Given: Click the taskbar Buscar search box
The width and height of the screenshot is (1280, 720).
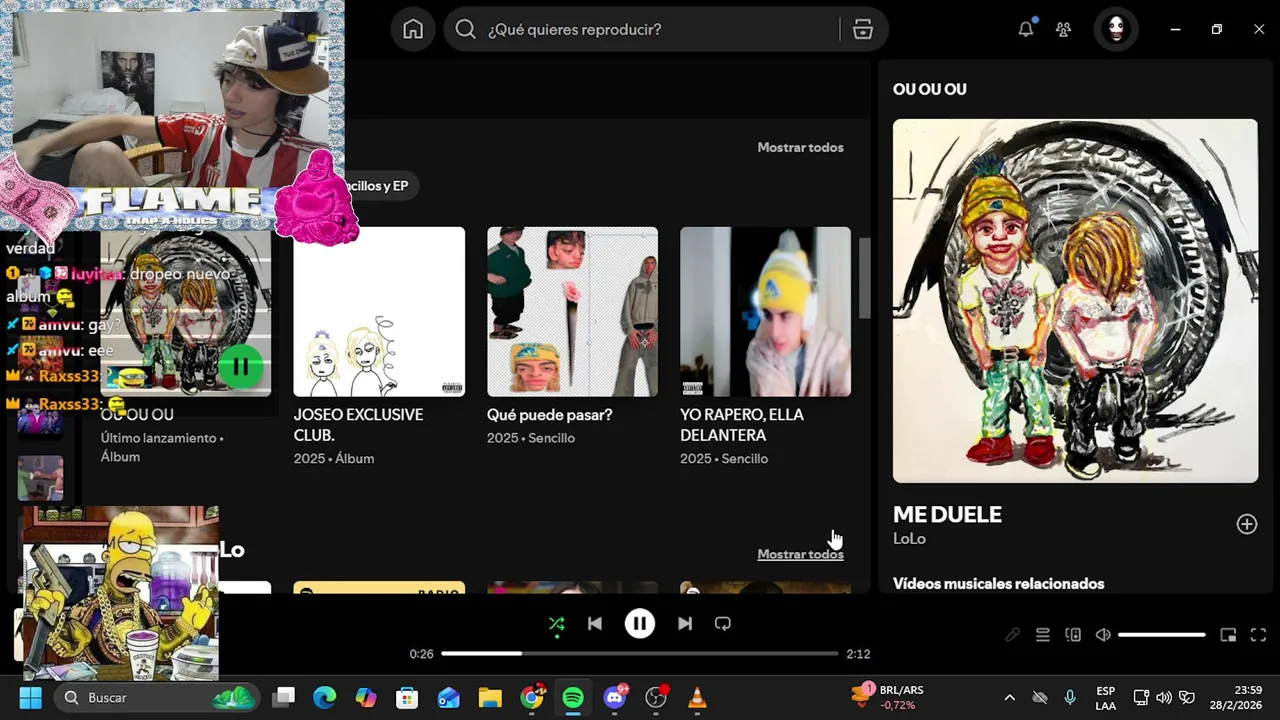Looking at the screenshot, I should point(156,697).
